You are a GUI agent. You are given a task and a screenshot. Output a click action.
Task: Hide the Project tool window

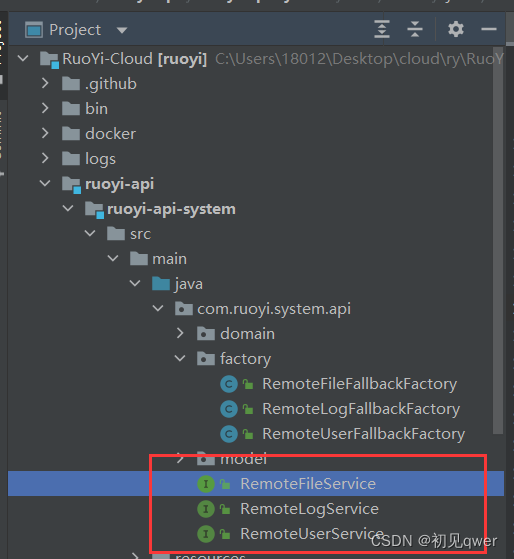489,29
